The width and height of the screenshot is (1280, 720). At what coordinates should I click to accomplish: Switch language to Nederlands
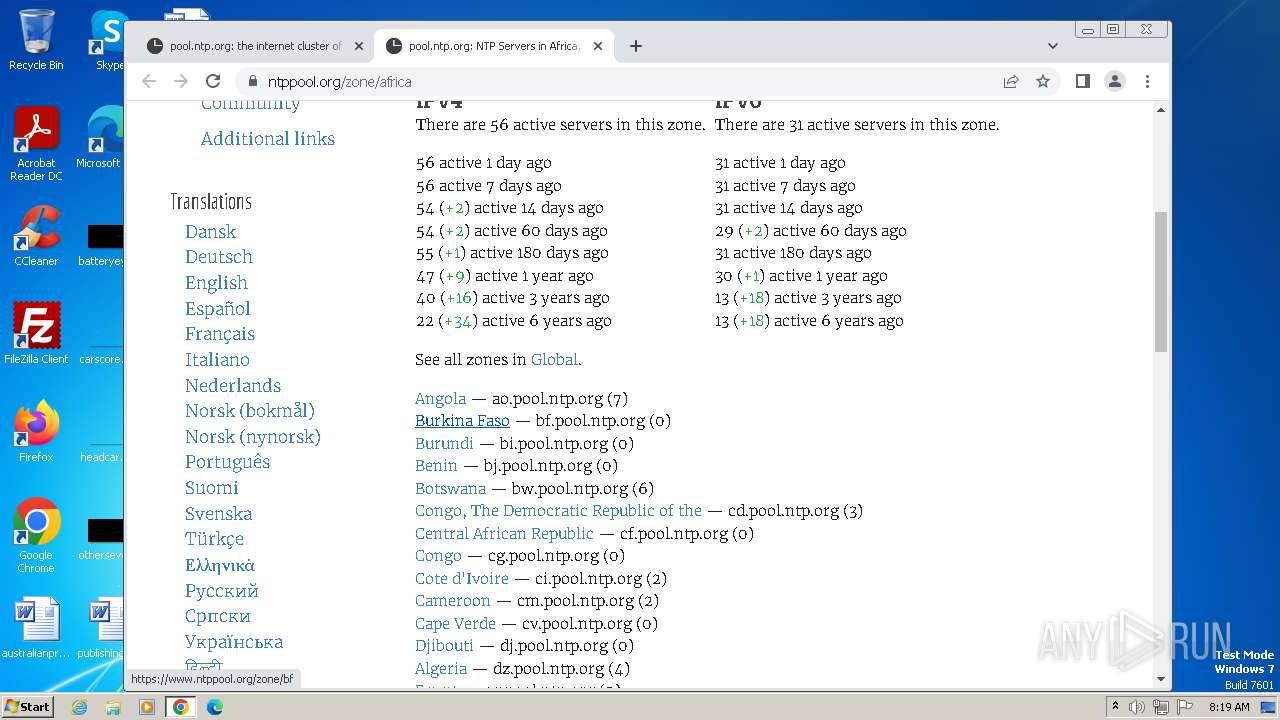pyautogui.click(x=233, y=386)
